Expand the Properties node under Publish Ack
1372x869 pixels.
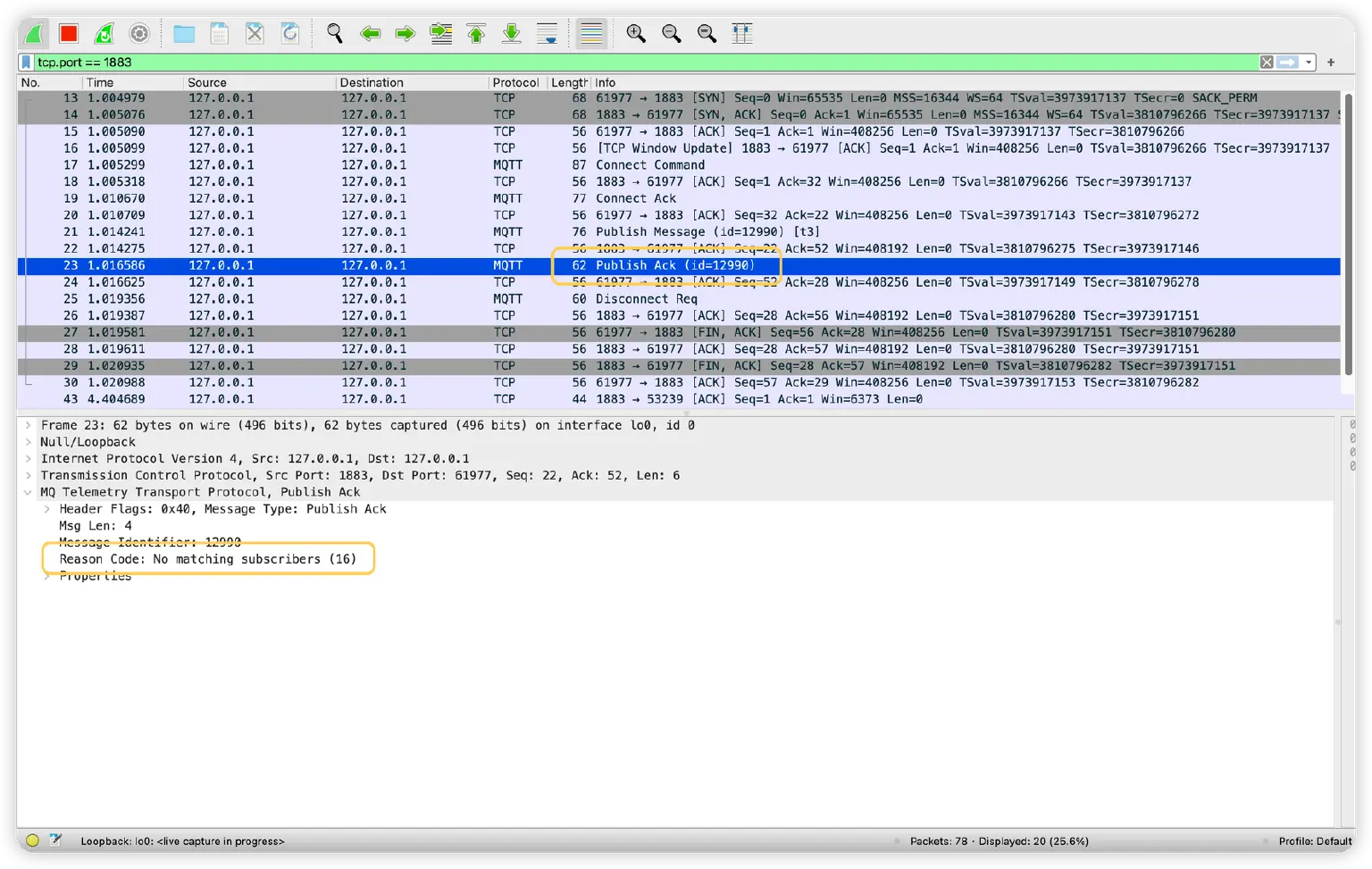(46, 576)
